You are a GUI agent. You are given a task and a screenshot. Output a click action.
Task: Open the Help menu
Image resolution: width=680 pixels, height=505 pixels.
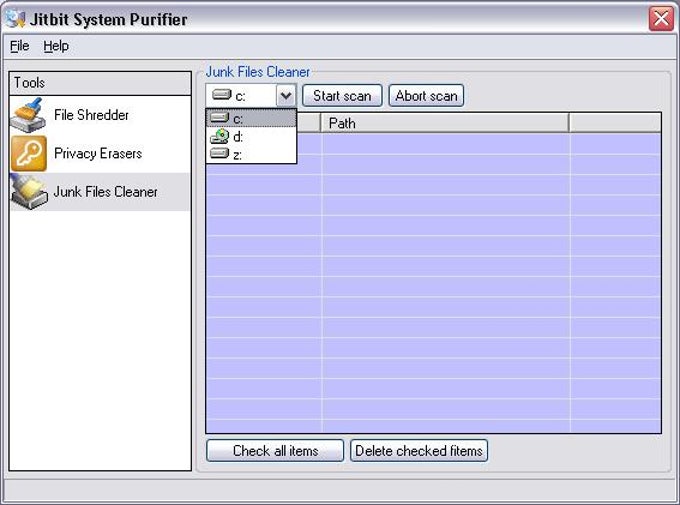coord(56,46)
